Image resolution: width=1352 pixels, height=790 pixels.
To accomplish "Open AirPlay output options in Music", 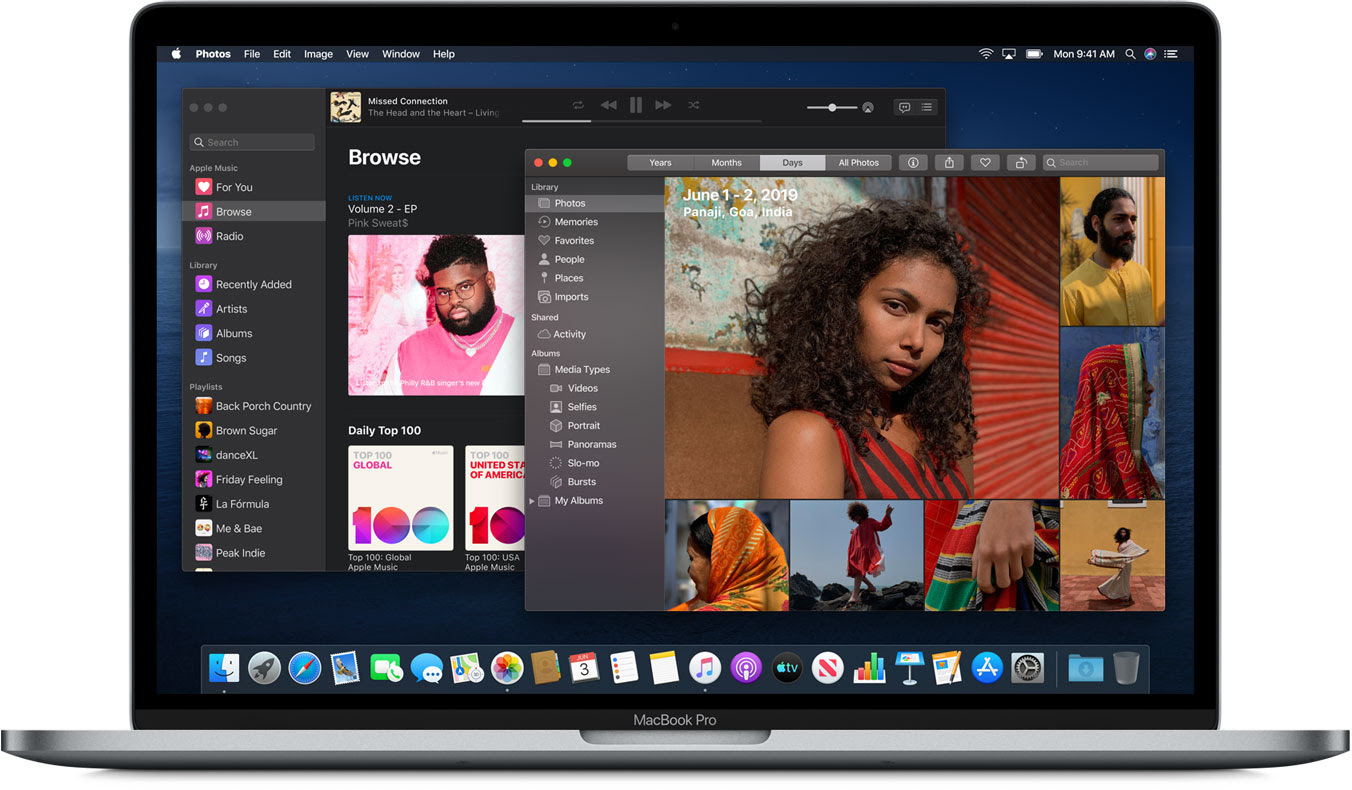I will click(x=868, y=108).
